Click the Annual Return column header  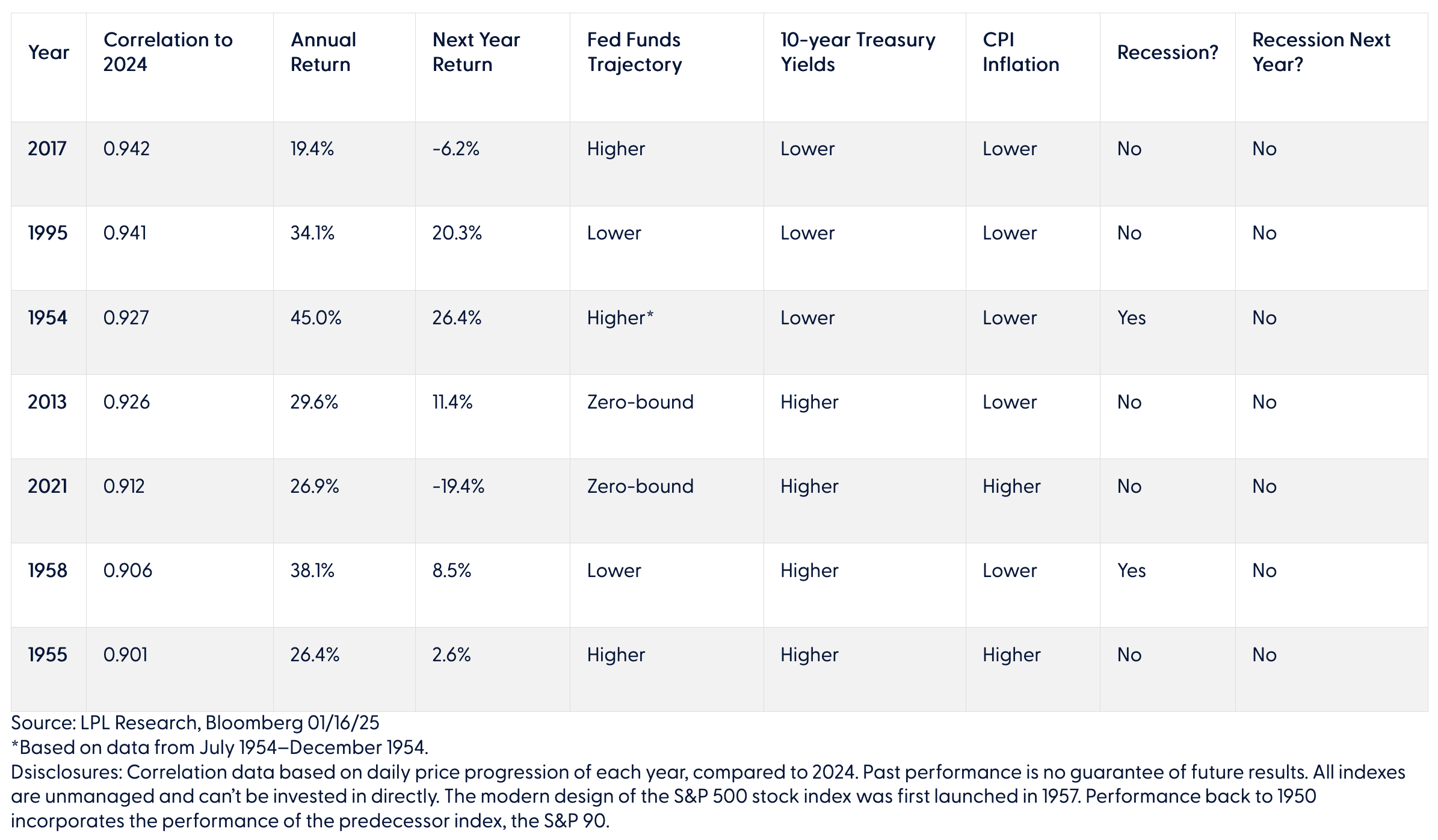pyautogui.click(x=323, y=52)
